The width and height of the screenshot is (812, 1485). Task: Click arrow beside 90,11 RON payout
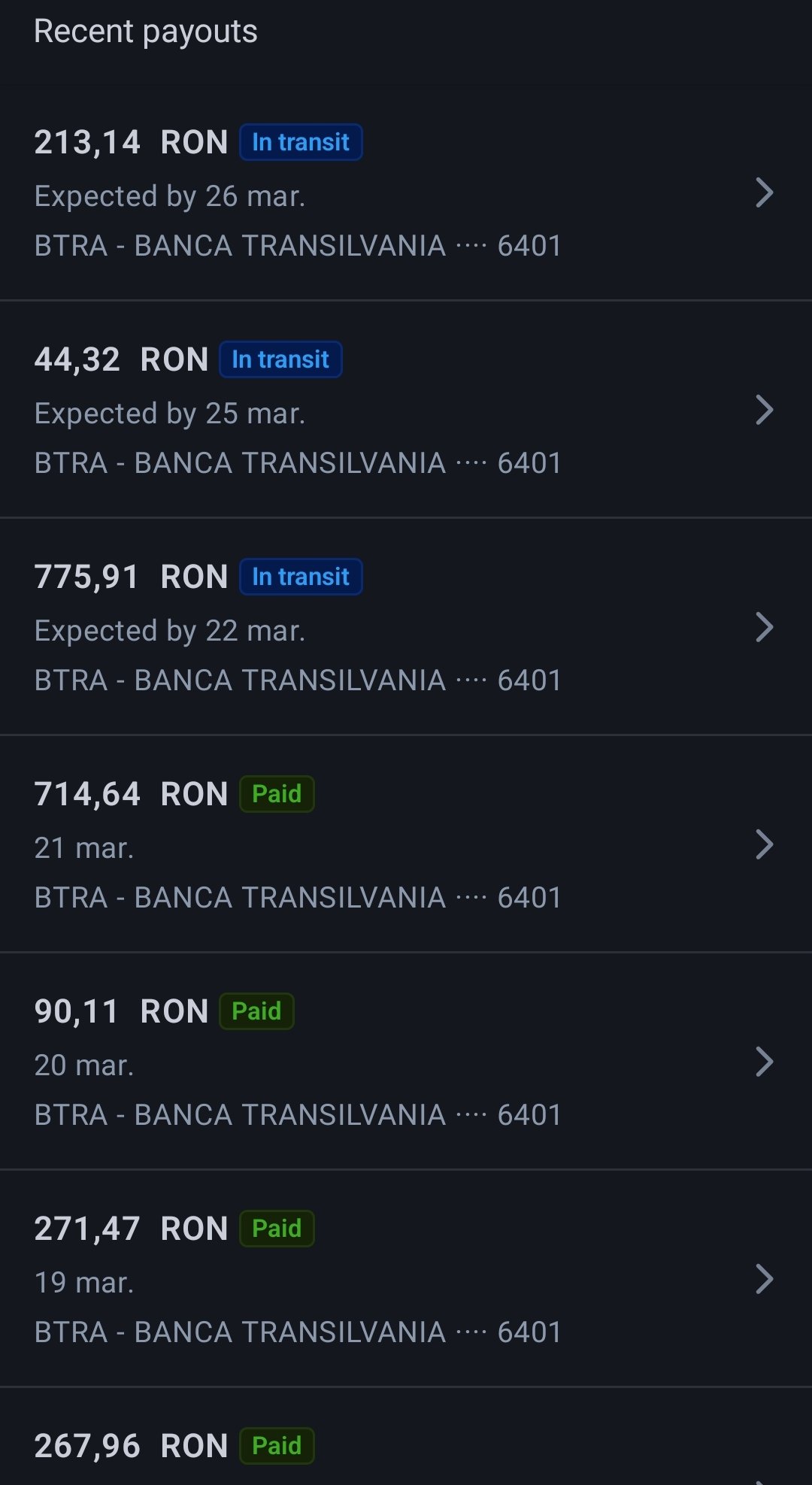pyautogui.click(x=764, y=1062)
